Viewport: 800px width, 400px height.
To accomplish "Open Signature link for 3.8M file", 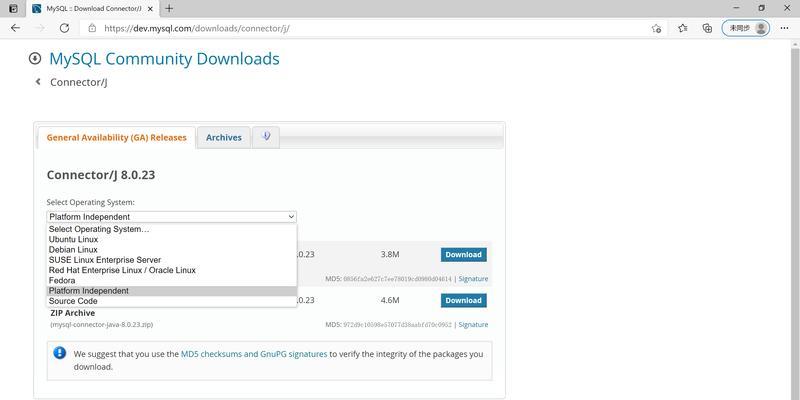I will [473, 279].
